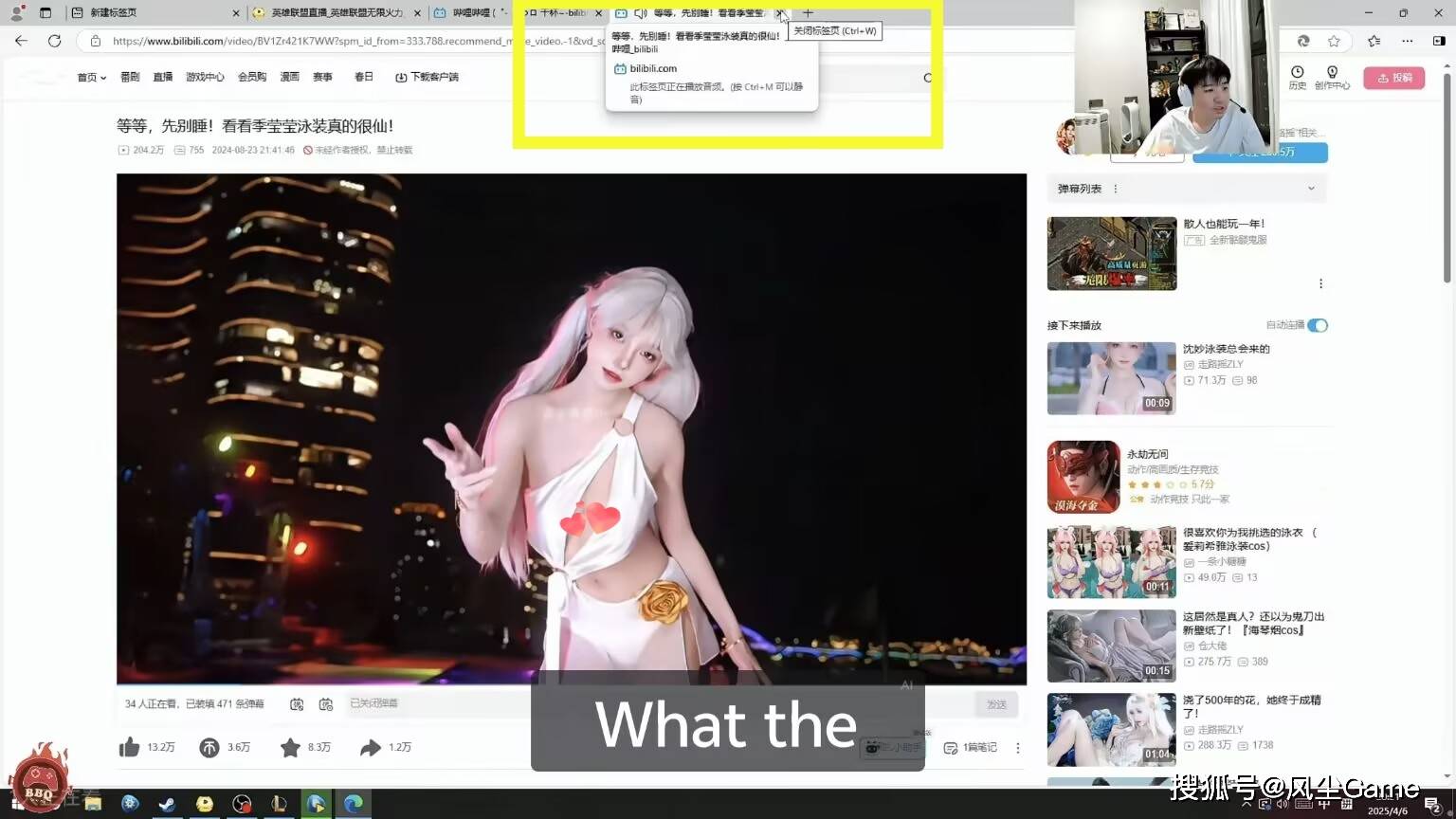Click 下载客户端 download link
Viewport: 1456px width, 819px height.
(427, 77)
